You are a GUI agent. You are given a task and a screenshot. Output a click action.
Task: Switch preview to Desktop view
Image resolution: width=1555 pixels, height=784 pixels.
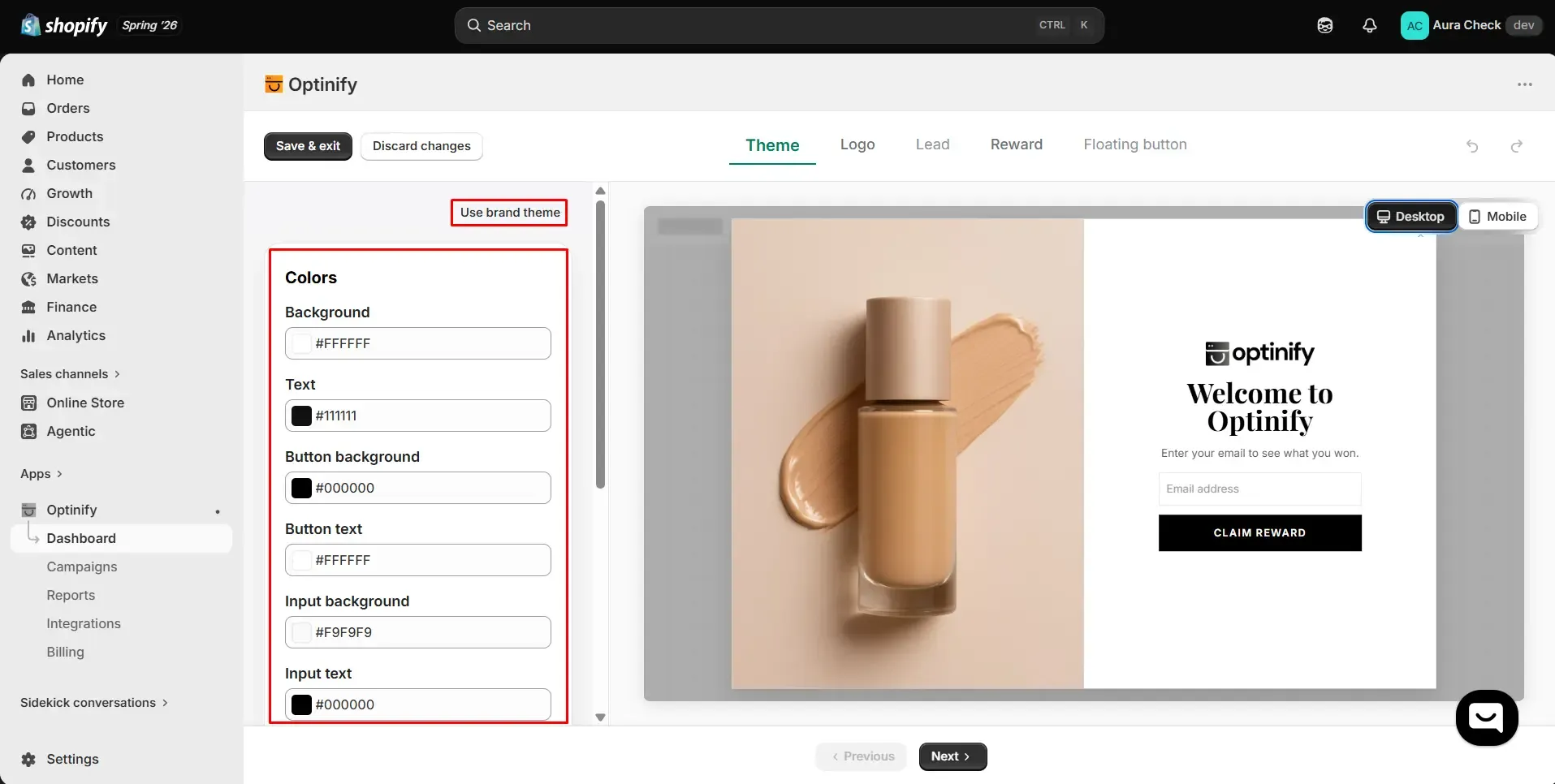pyautogui.click(x=1411, y=217)
